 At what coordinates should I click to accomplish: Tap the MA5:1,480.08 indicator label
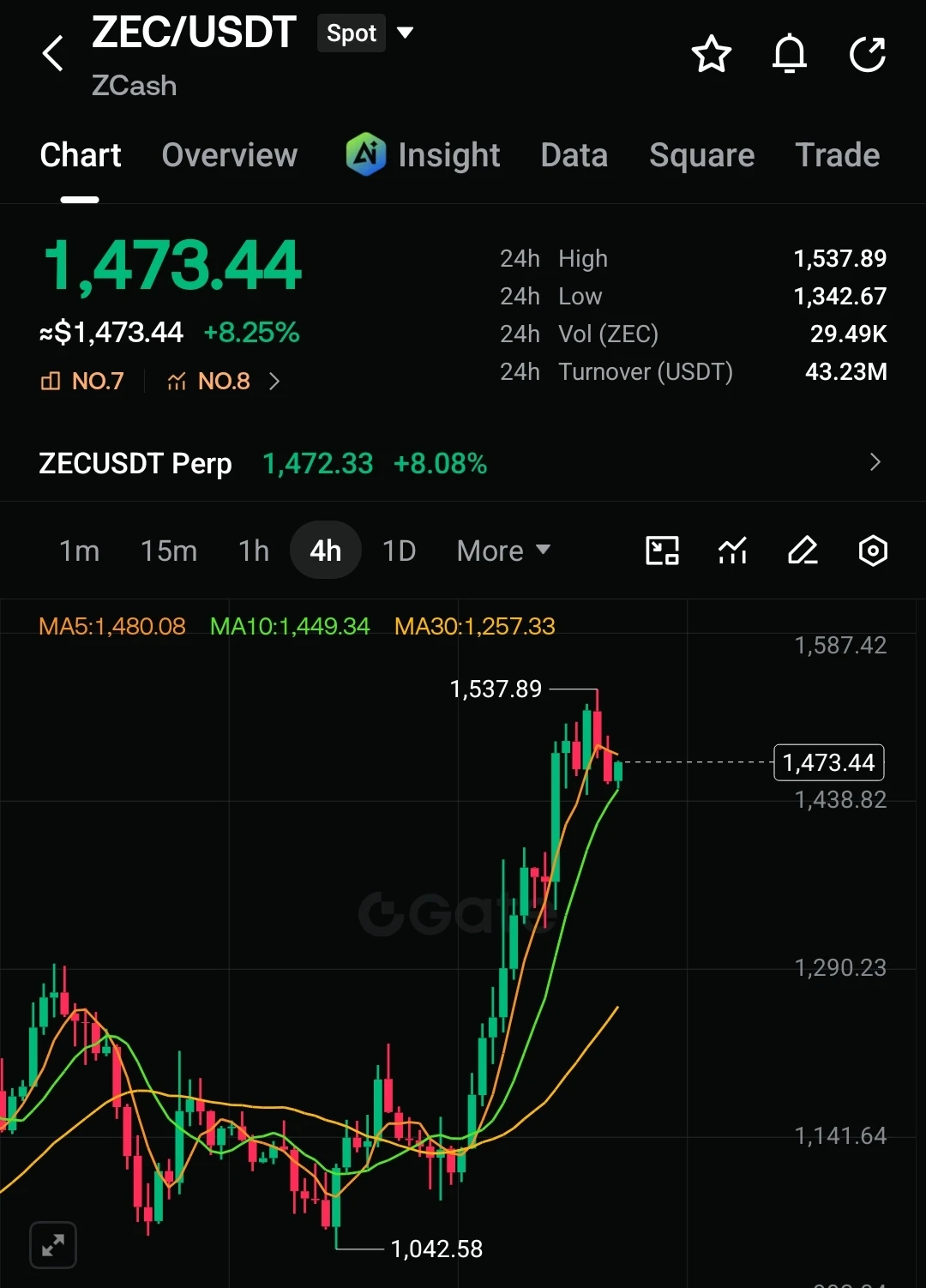[112, 626]
